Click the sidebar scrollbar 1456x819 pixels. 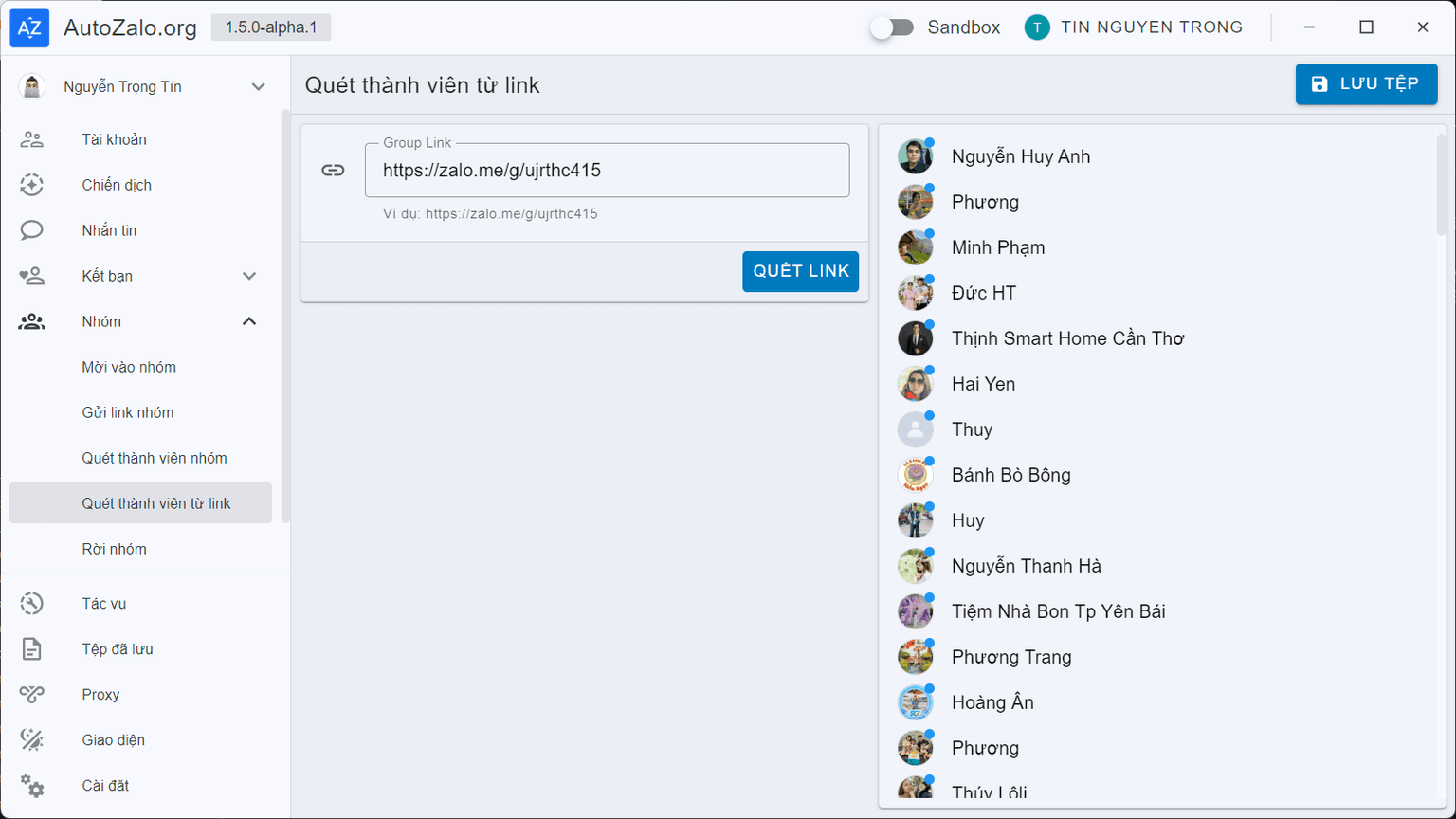(x=285, y=316)
